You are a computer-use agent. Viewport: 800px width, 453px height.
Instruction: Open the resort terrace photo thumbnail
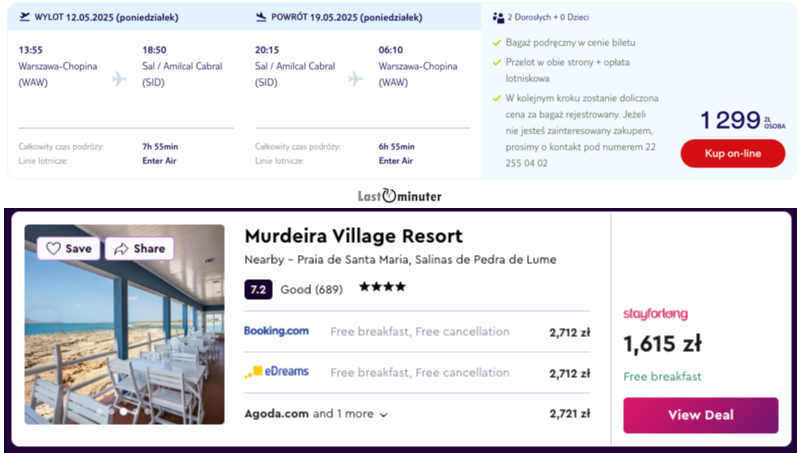(124, 324)
